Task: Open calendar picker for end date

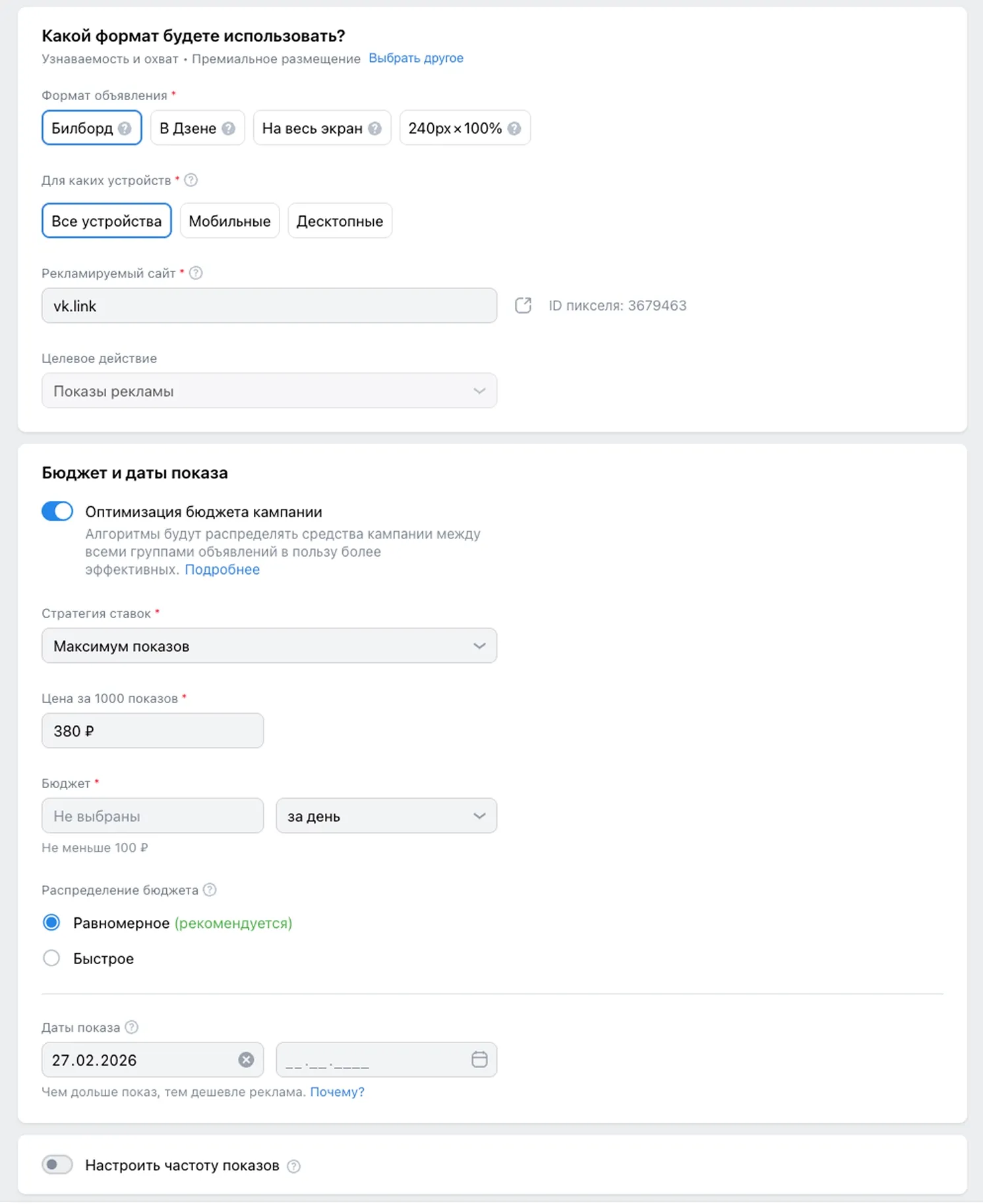Action: 479,1060
